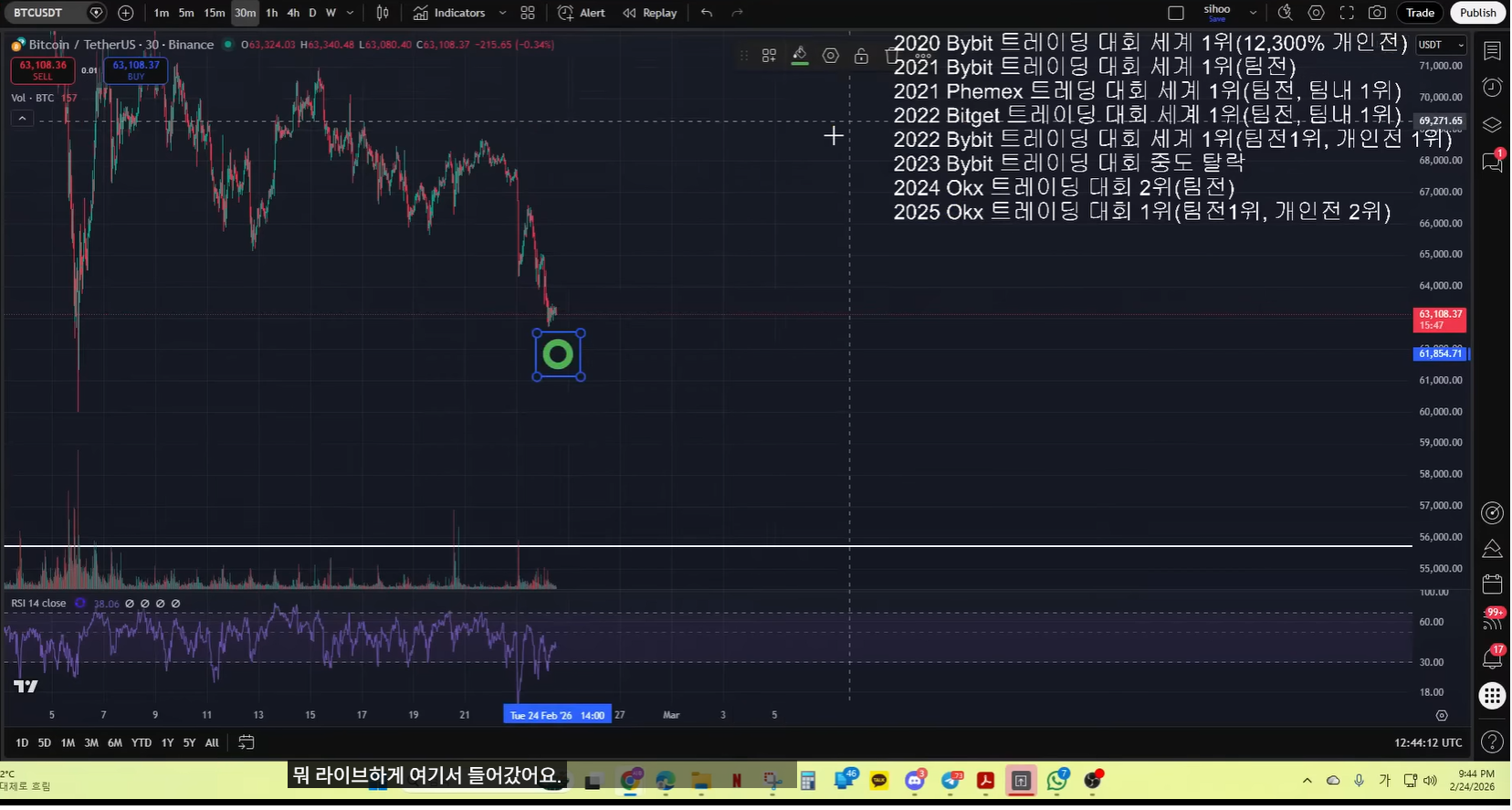The height and width of the screenshot is (810, 1512).
Task: Open the calendar panel icon in right sidebar
Action: [x=1492, y=584]
